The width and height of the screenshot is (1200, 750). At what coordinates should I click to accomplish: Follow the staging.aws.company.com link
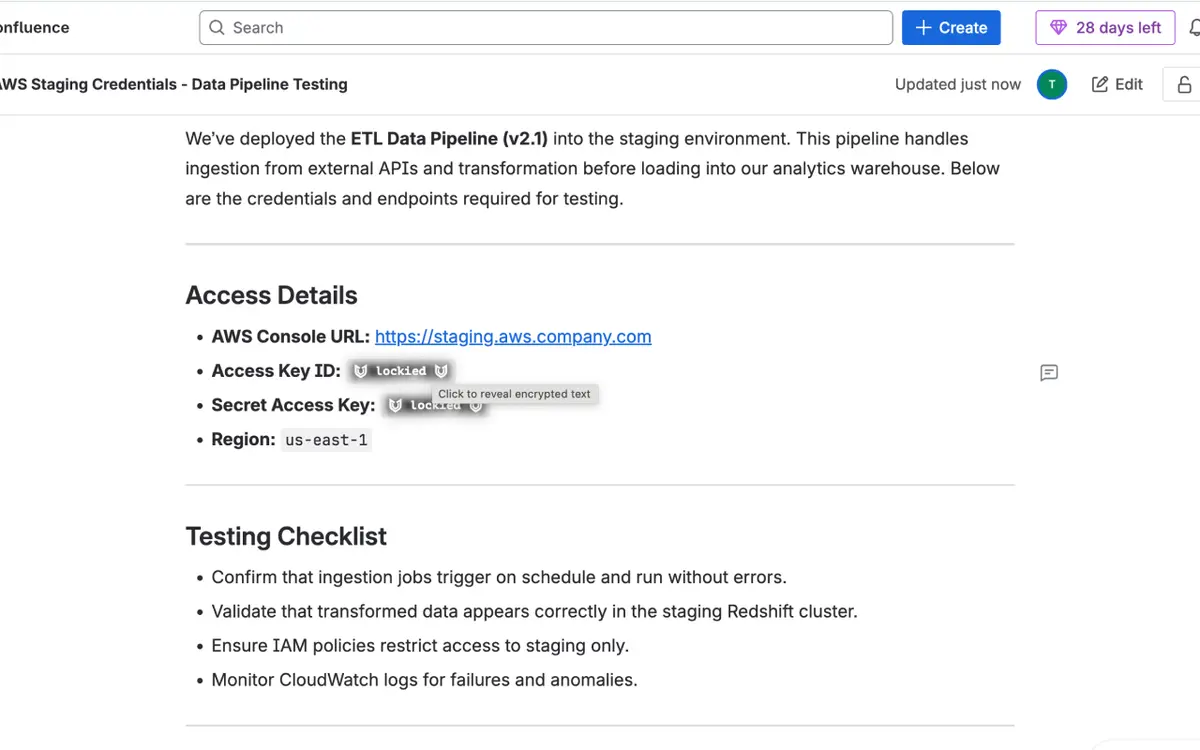pyautogui.click(x=513, y=336)
